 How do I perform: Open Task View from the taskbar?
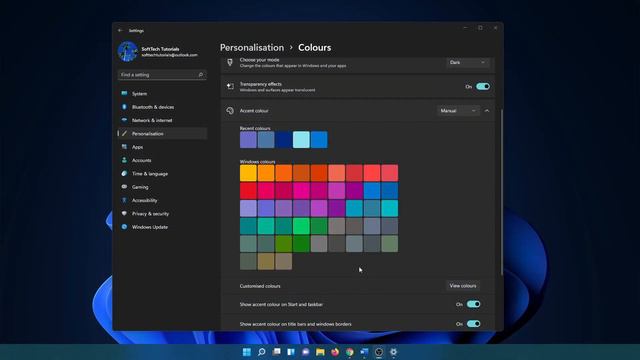click(x=276, y=352)
